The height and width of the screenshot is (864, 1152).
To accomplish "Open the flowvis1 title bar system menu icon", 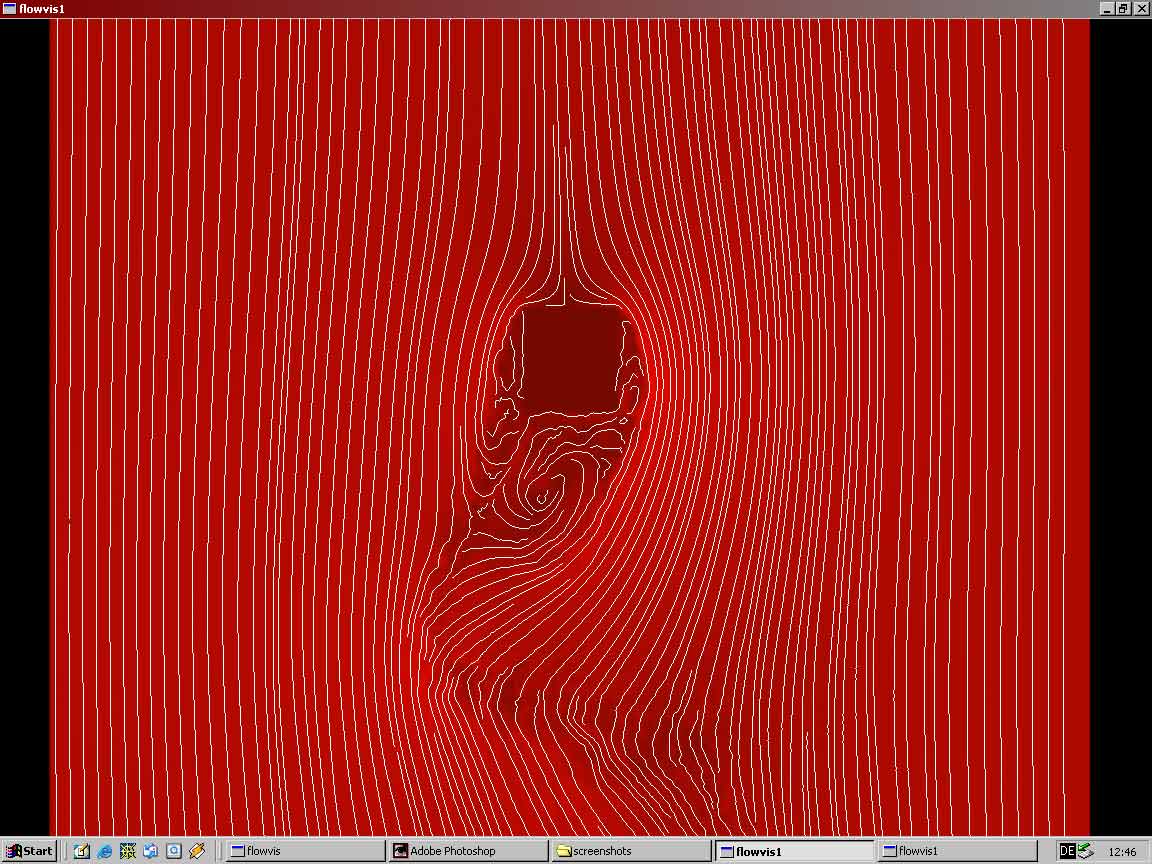I will pyautogui.click(x=9, y=9).
